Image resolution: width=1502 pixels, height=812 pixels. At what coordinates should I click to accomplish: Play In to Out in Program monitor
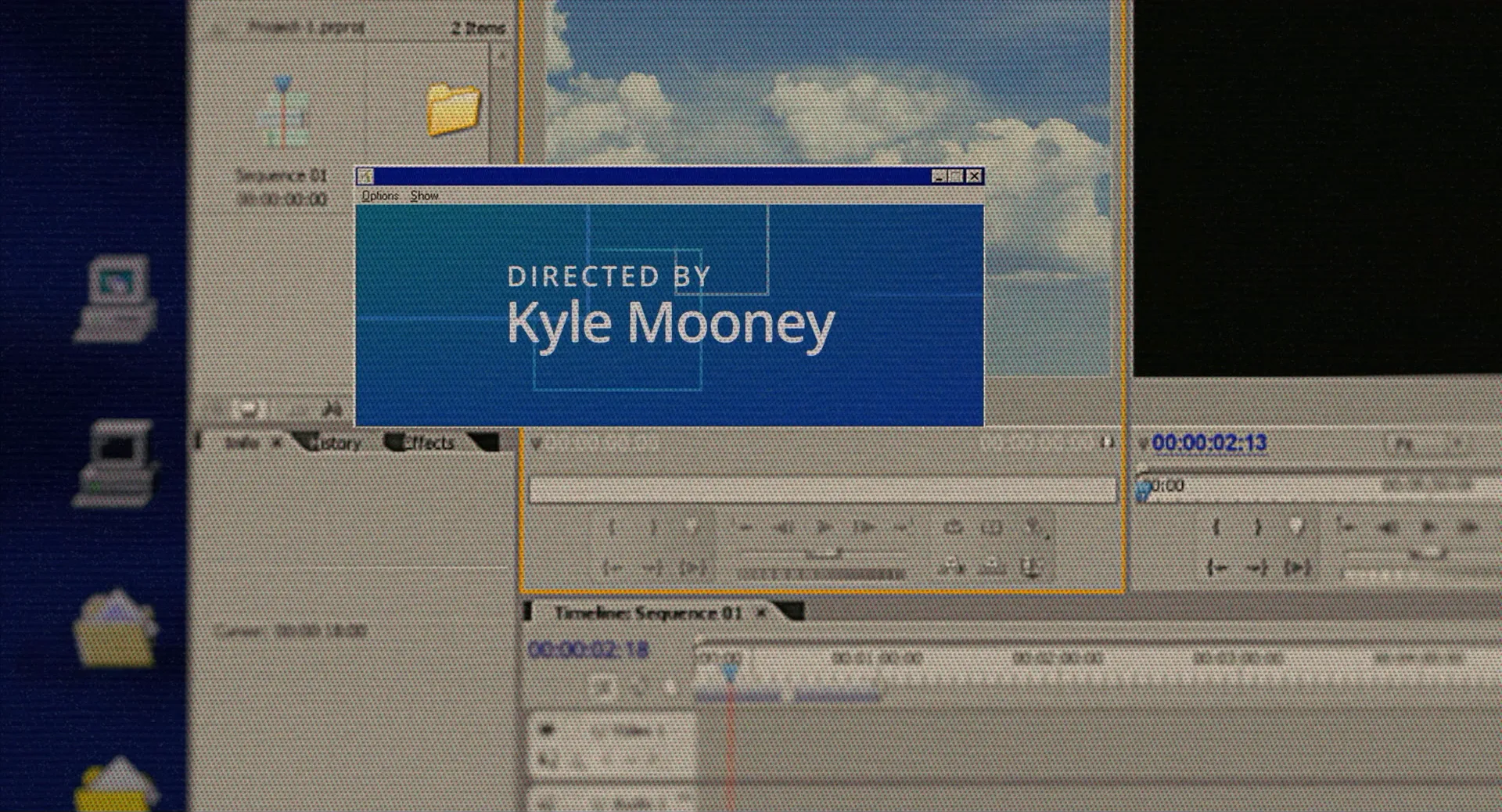1298,568
